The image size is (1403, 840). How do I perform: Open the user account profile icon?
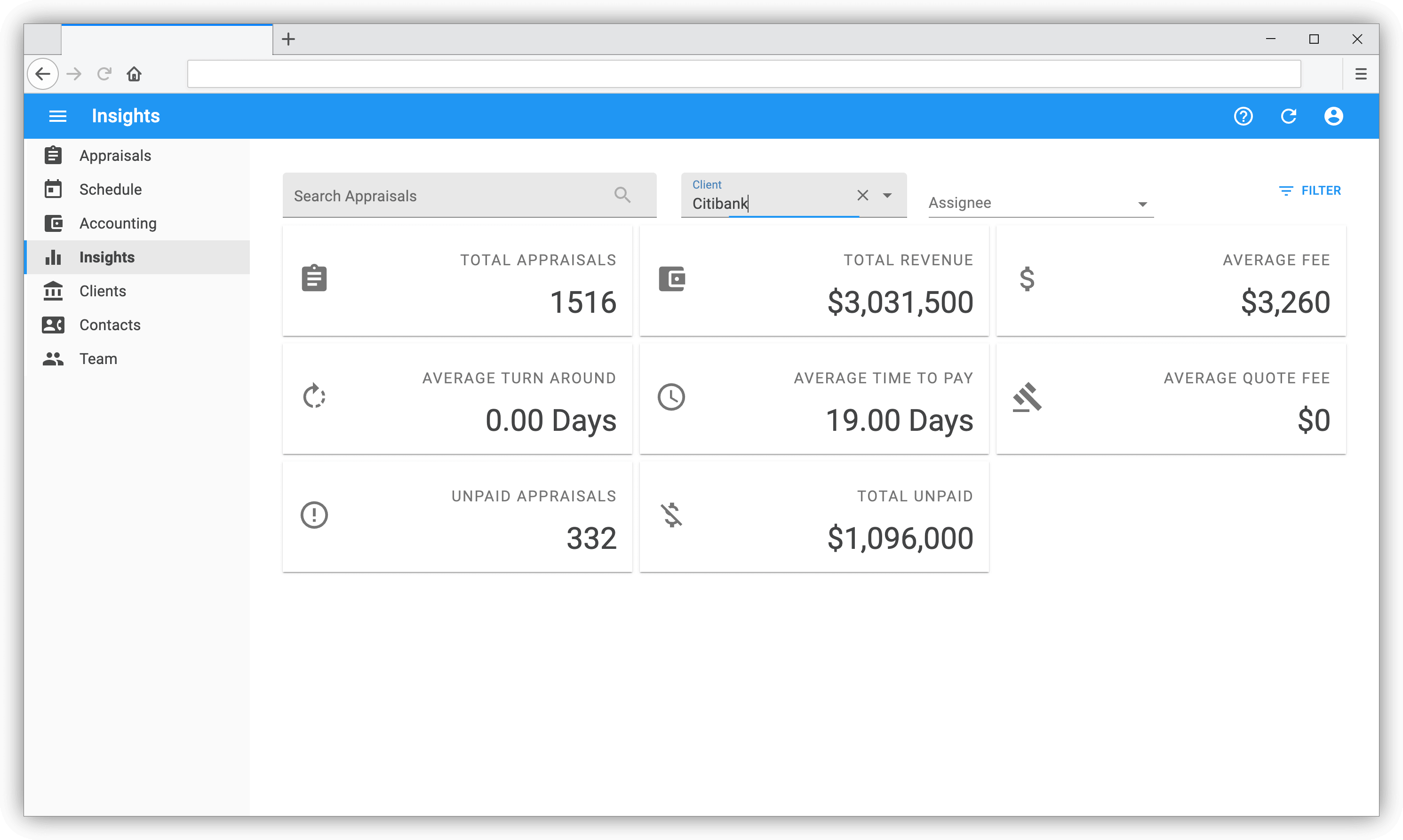(x=1333, y=116)
